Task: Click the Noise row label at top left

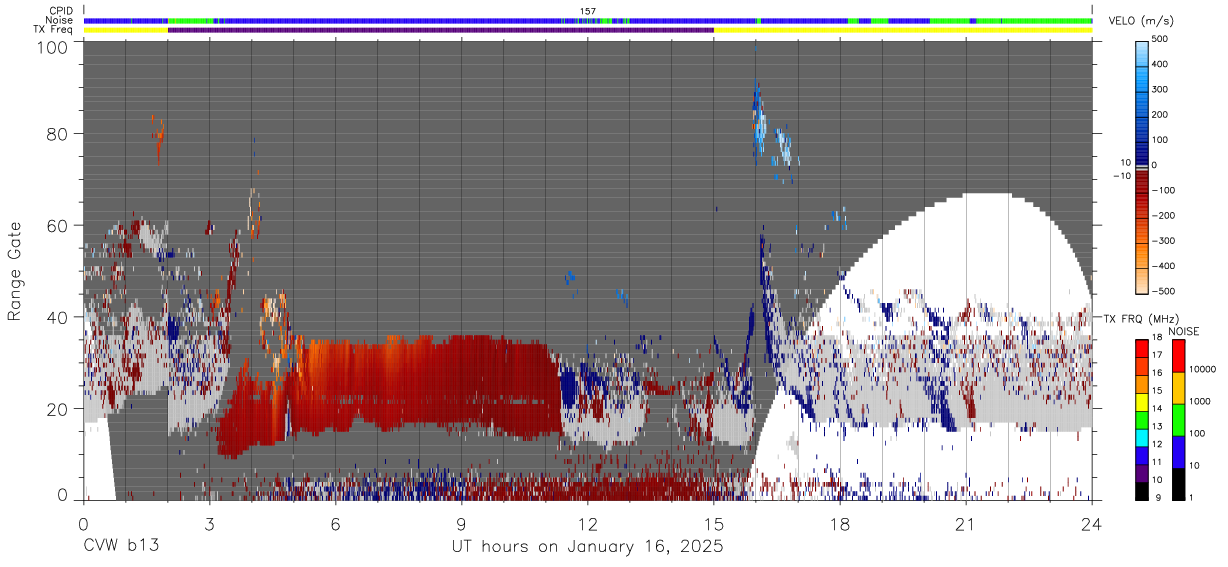Action: click(58, 20)
